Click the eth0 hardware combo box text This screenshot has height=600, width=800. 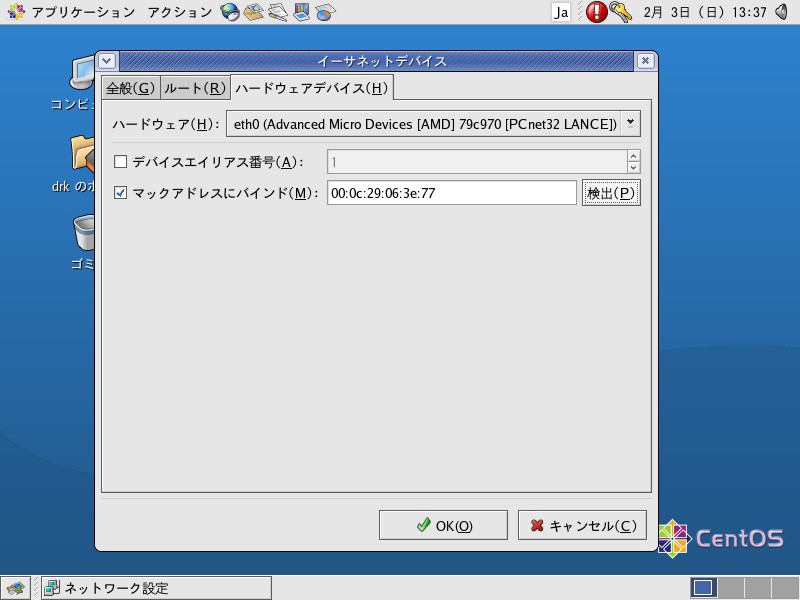(x=424, y=123)
